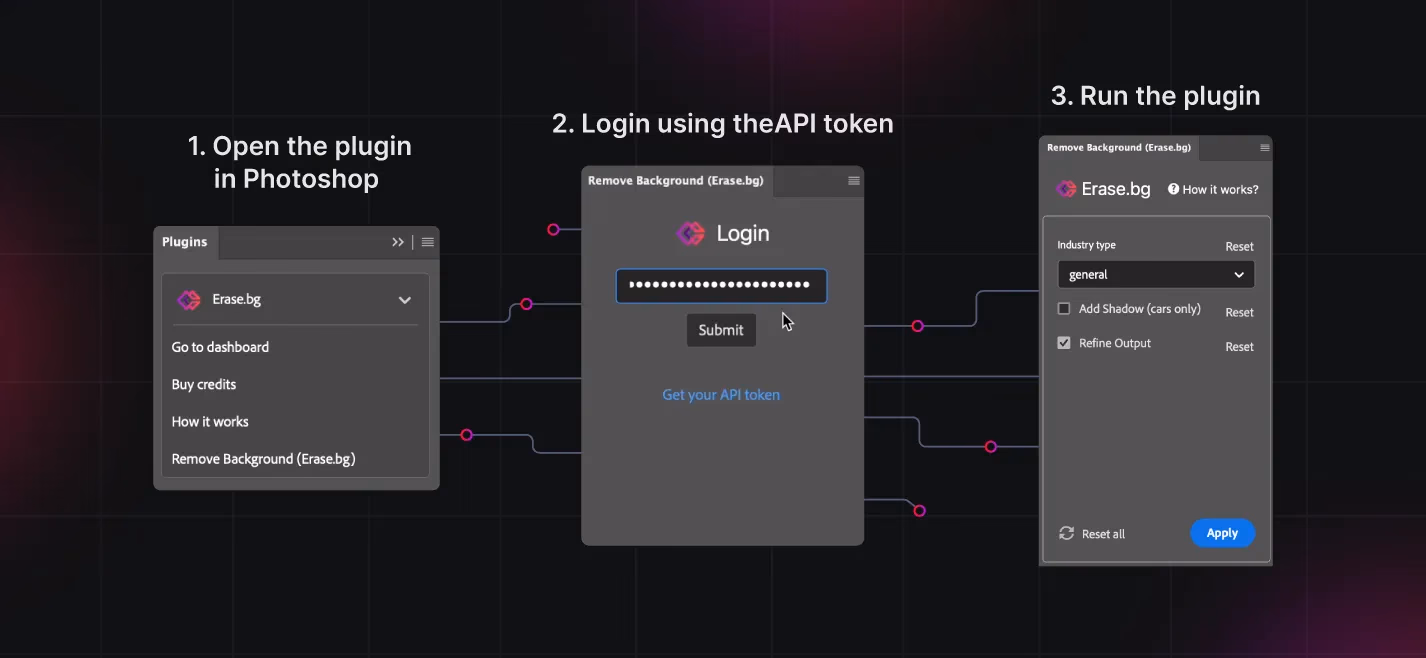This screenshot has width=1426, height=658.
Task: Open the Plugins panel hamburger menu
Action: tap(428, 242)
